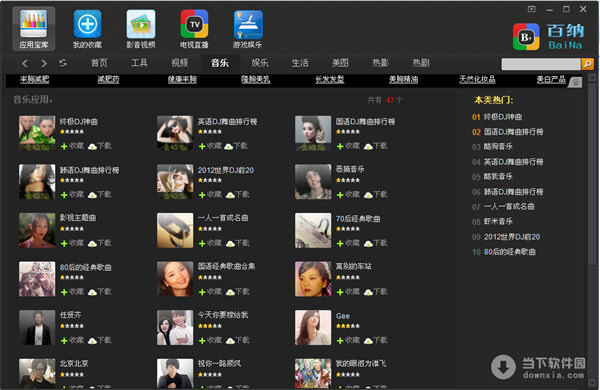Click cloud download icon for 国语DJ舞曲排行榜
This screenshot has width=600, height=390.
tap(368, 147)
